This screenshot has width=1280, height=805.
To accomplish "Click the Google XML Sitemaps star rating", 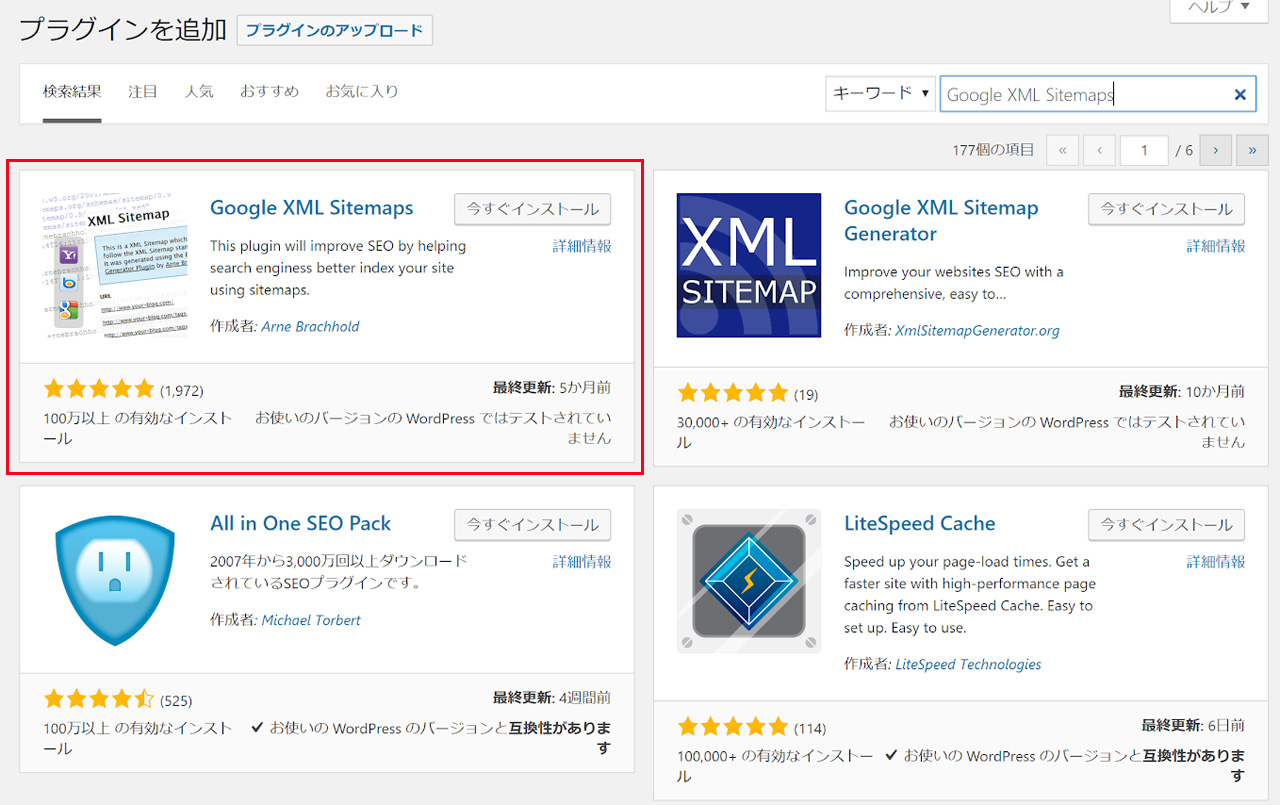I will pyautogui.click(x=99, y=389).
